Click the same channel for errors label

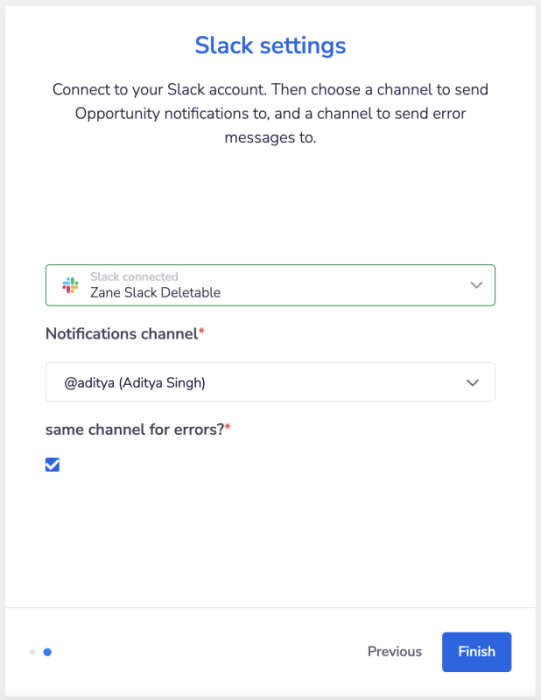pyautogui.click(x=138, y=429)
